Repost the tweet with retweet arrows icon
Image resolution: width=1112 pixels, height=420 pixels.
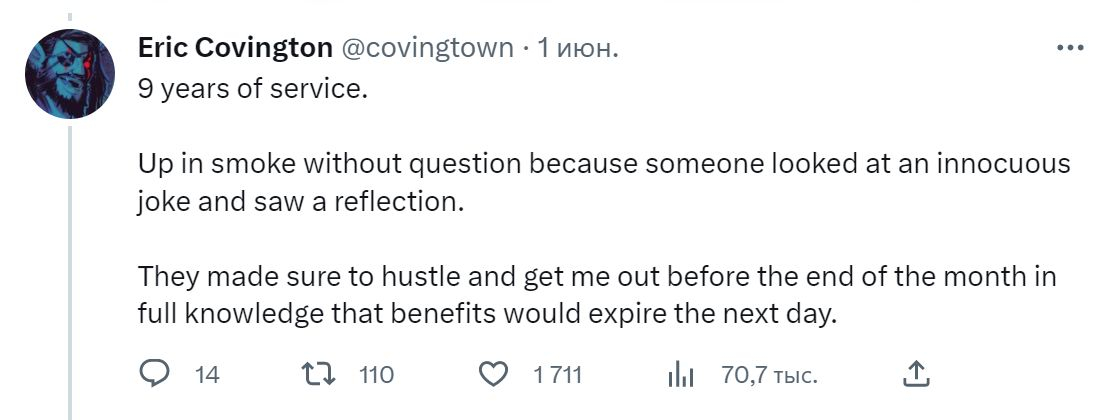pyautogui.click(x=318, y=375)
